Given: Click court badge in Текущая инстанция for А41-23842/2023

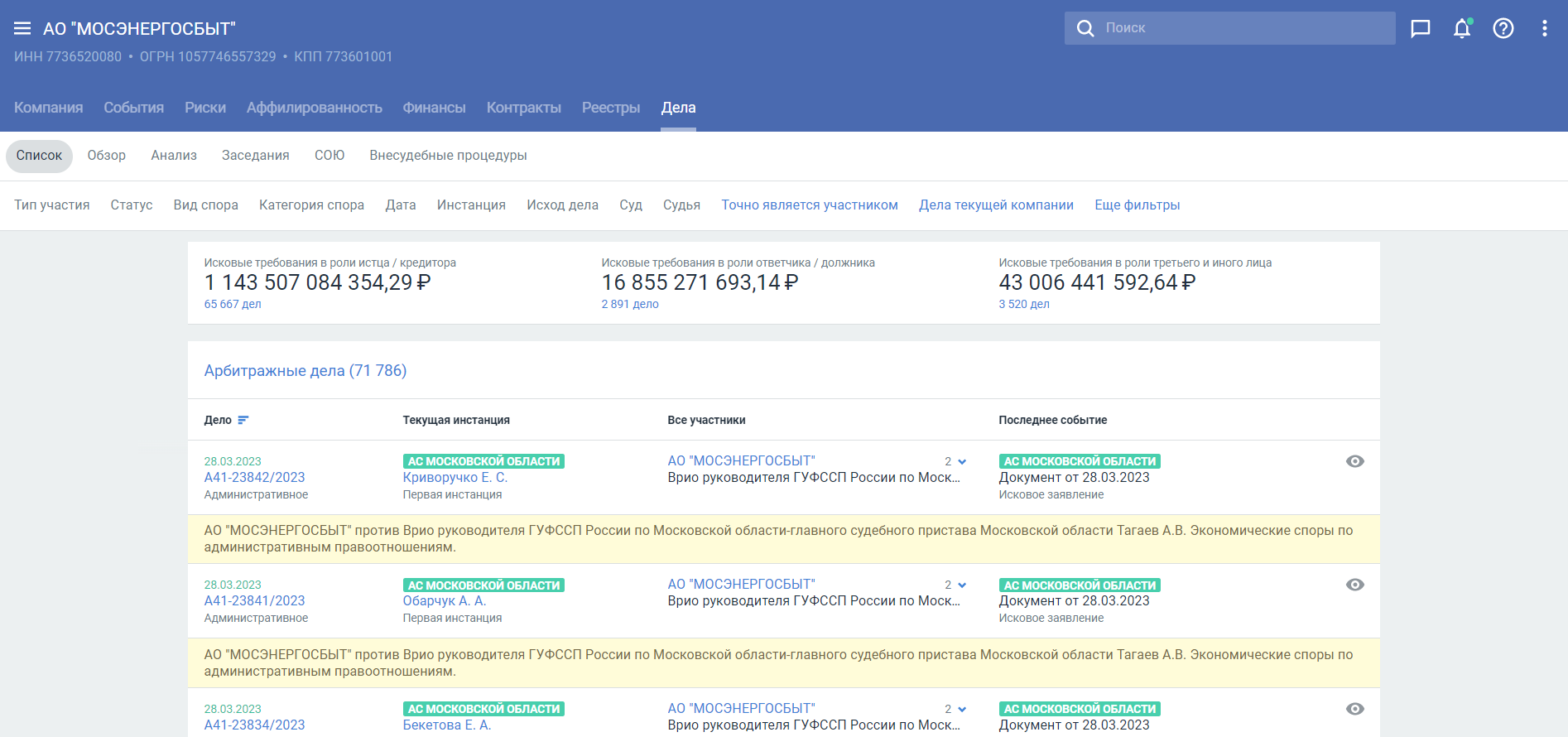Looking at the screenshot, I should click(x=483, y=461).
